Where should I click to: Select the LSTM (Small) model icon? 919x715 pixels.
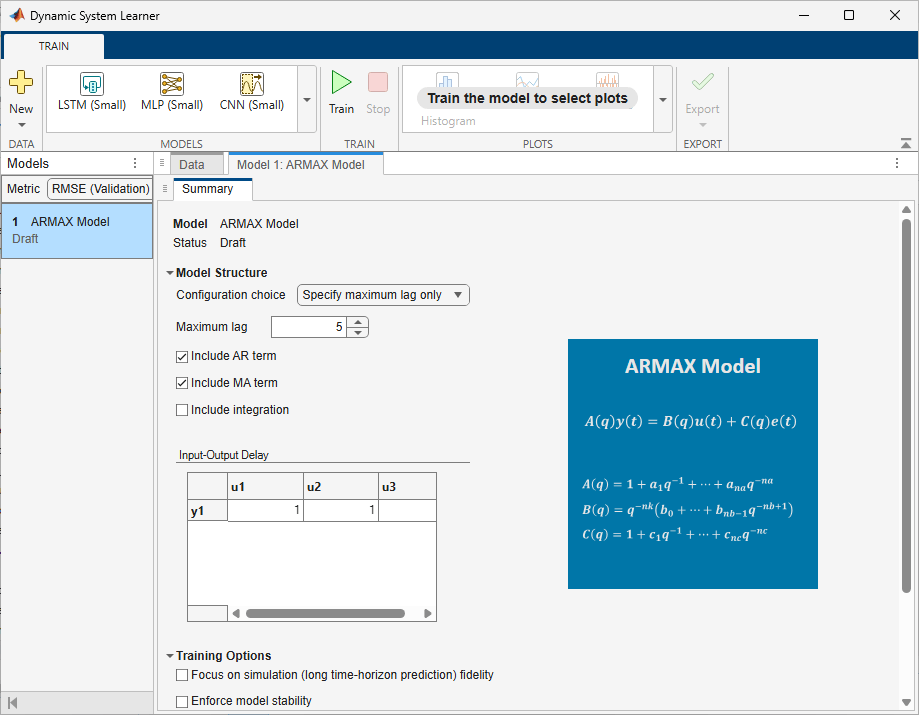tap(92, 84)
